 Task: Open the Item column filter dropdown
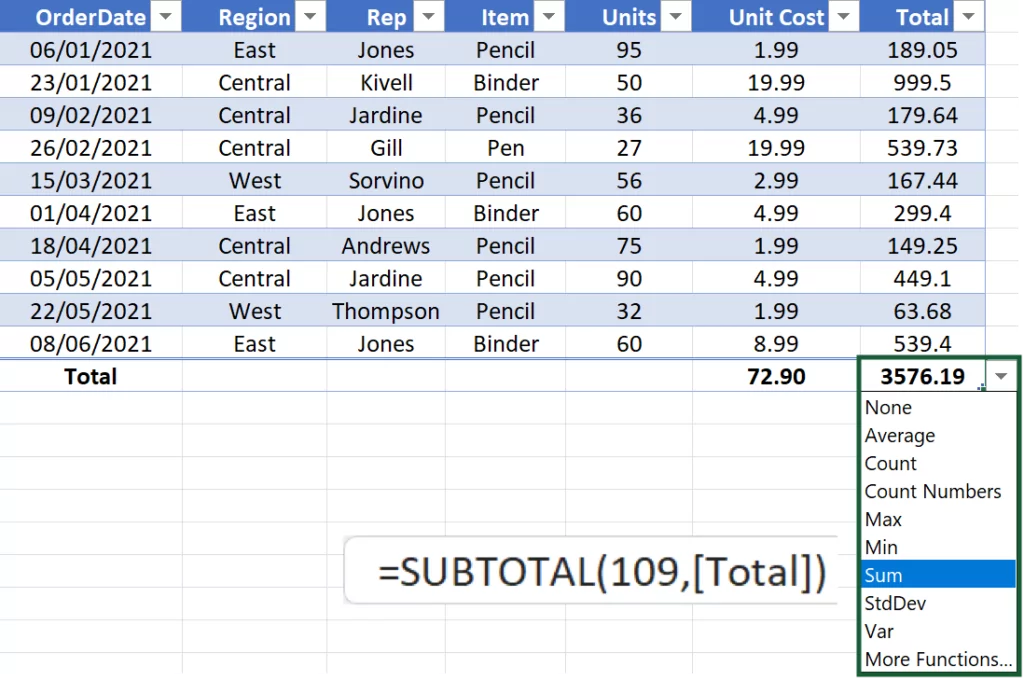point(549,17)
